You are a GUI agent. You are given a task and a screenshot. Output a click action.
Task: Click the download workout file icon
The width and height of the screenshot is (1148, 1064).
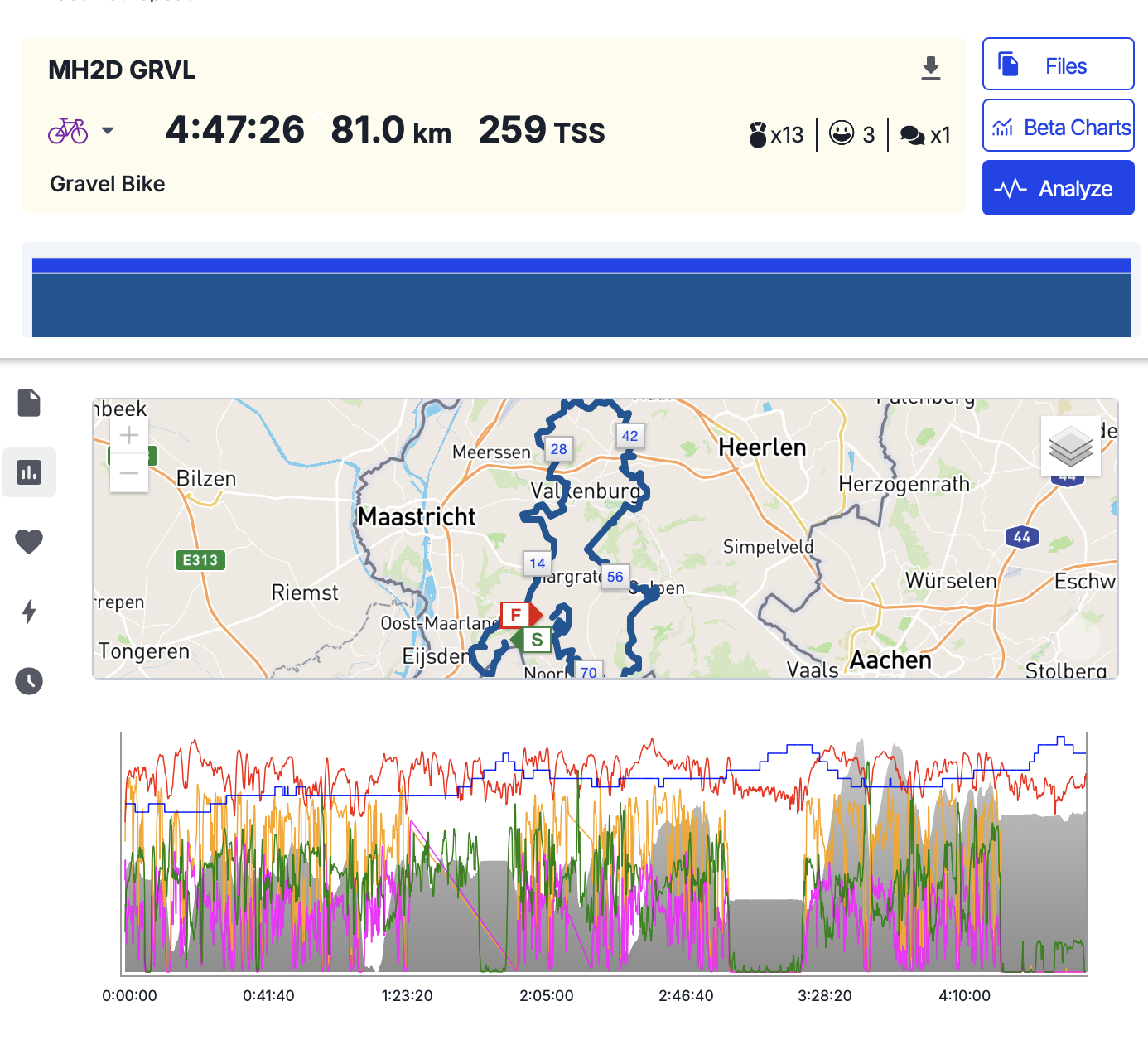pyautogui.click(x=931, y=68)
